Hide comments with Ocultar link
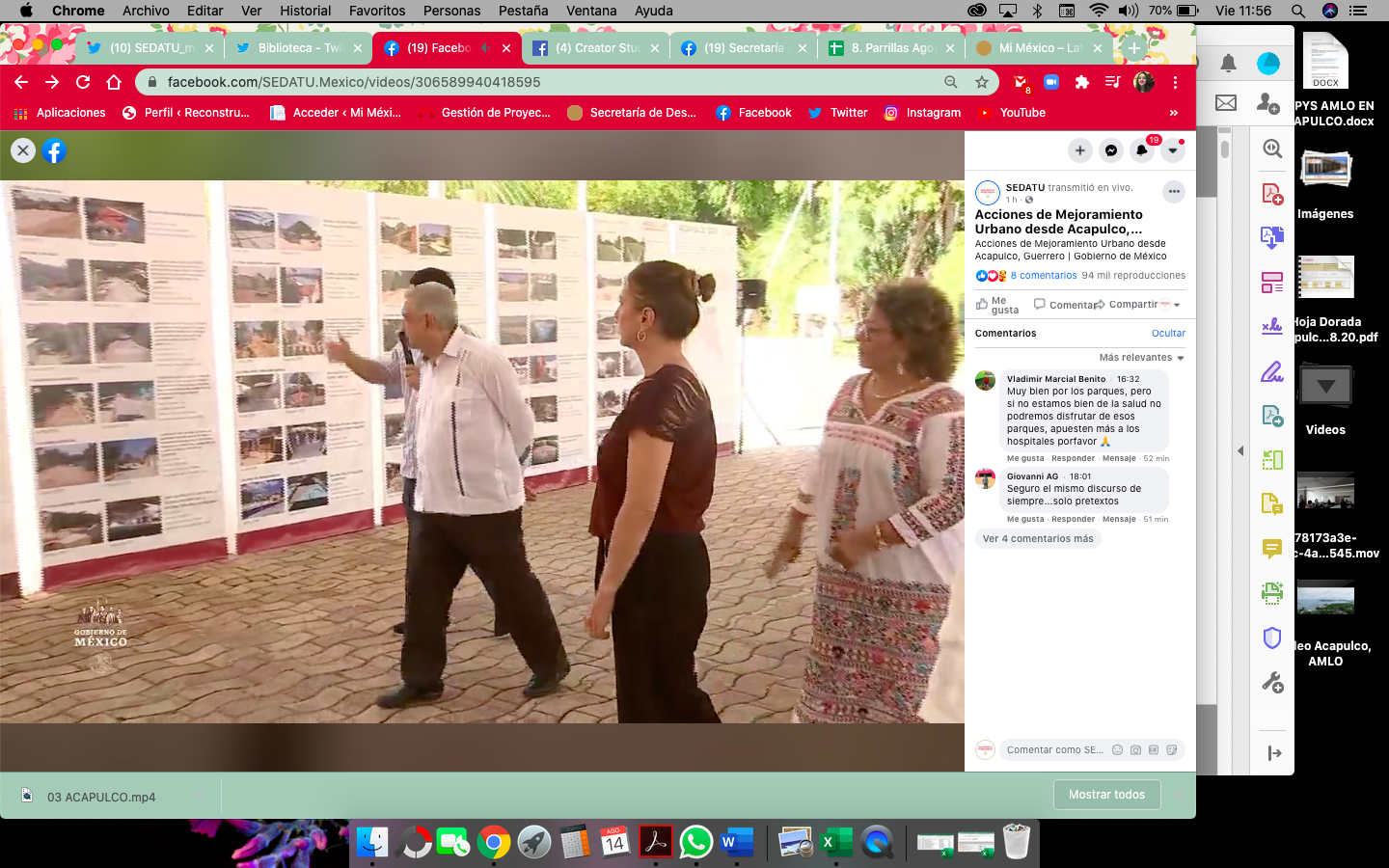 point(1168,333)
